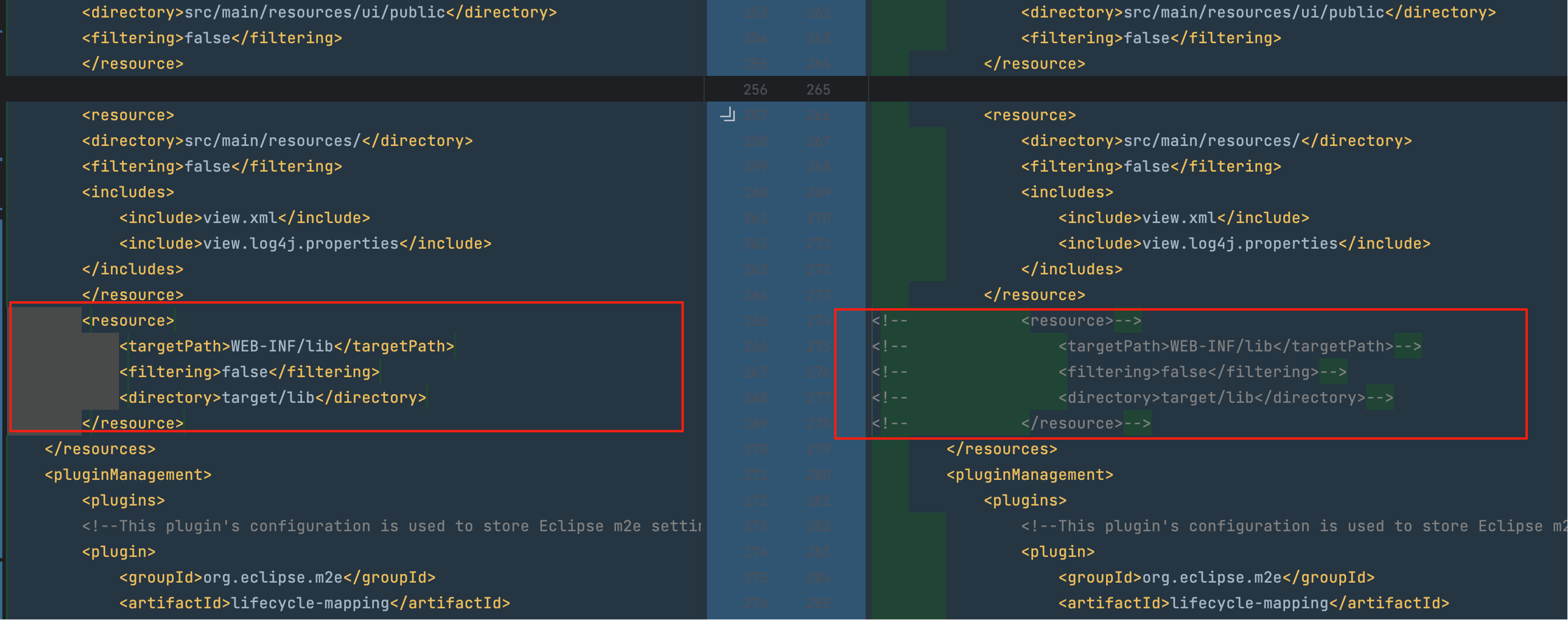Click left pane's org.eclipse.m2e groupId line
This screenshot has width=1568, height=620.
pos(277,577)
